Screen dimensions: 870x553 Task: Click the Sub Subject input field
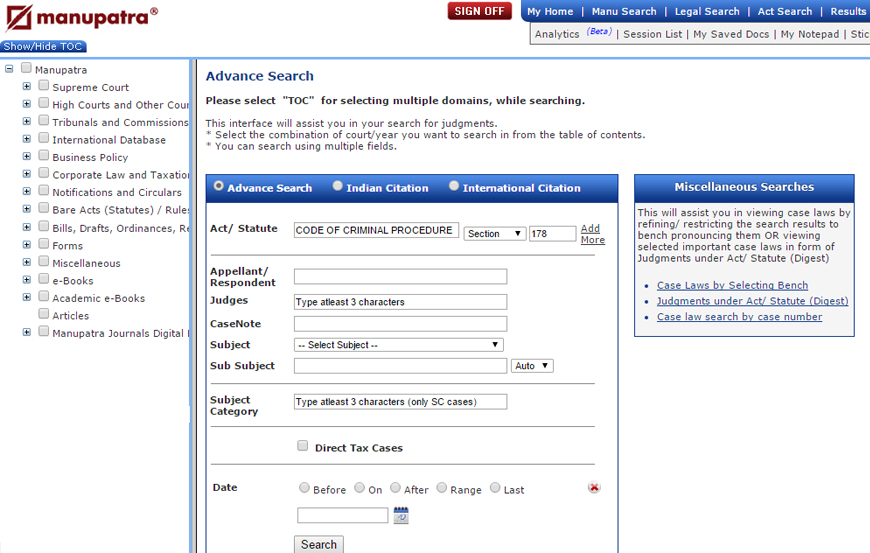point(401,366)
